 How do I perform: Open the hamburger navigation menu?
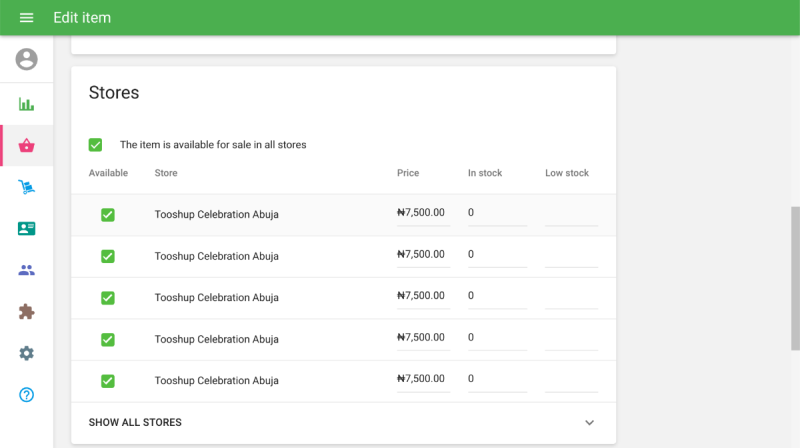27,18
